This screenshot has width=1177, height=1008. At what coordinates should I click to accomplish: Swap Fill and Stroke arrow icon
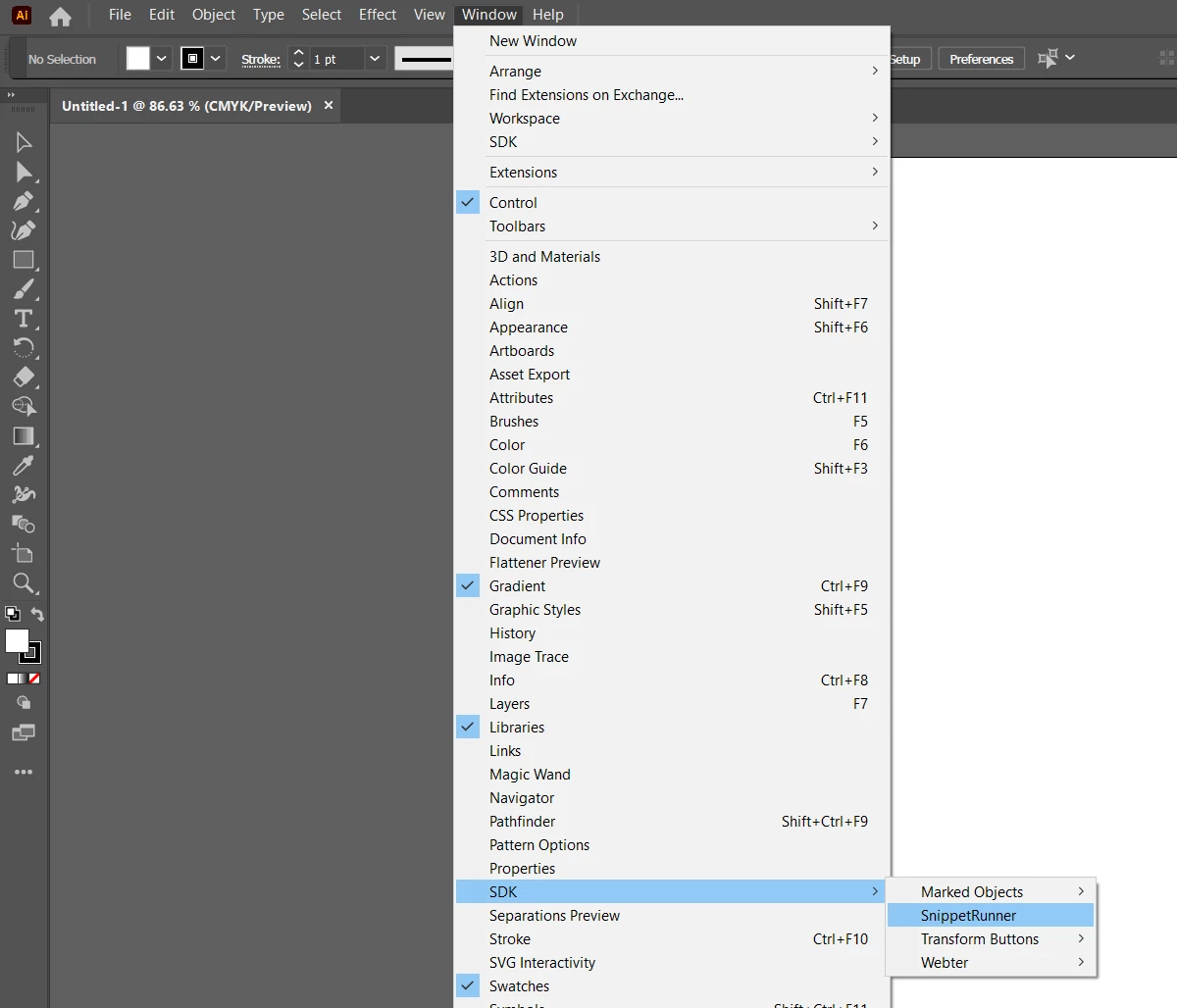37,614
